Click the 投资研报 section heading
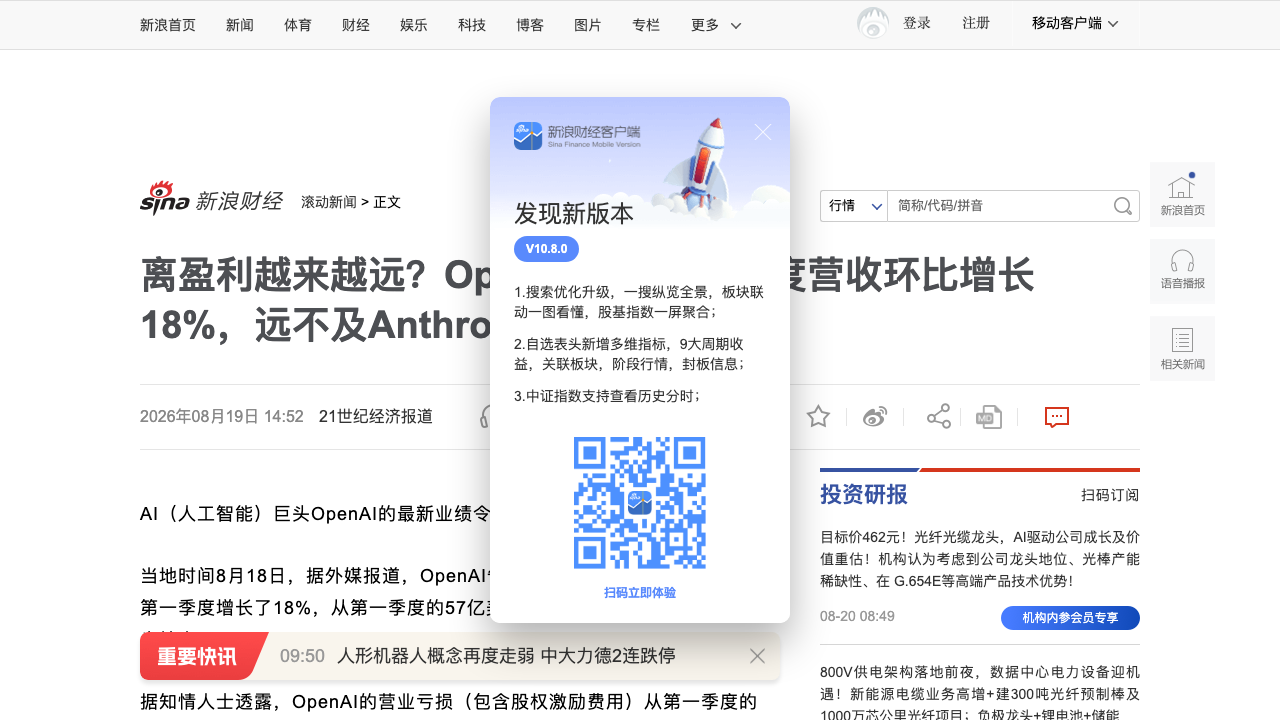1280x720 pixels. click(x=864, y=494)
